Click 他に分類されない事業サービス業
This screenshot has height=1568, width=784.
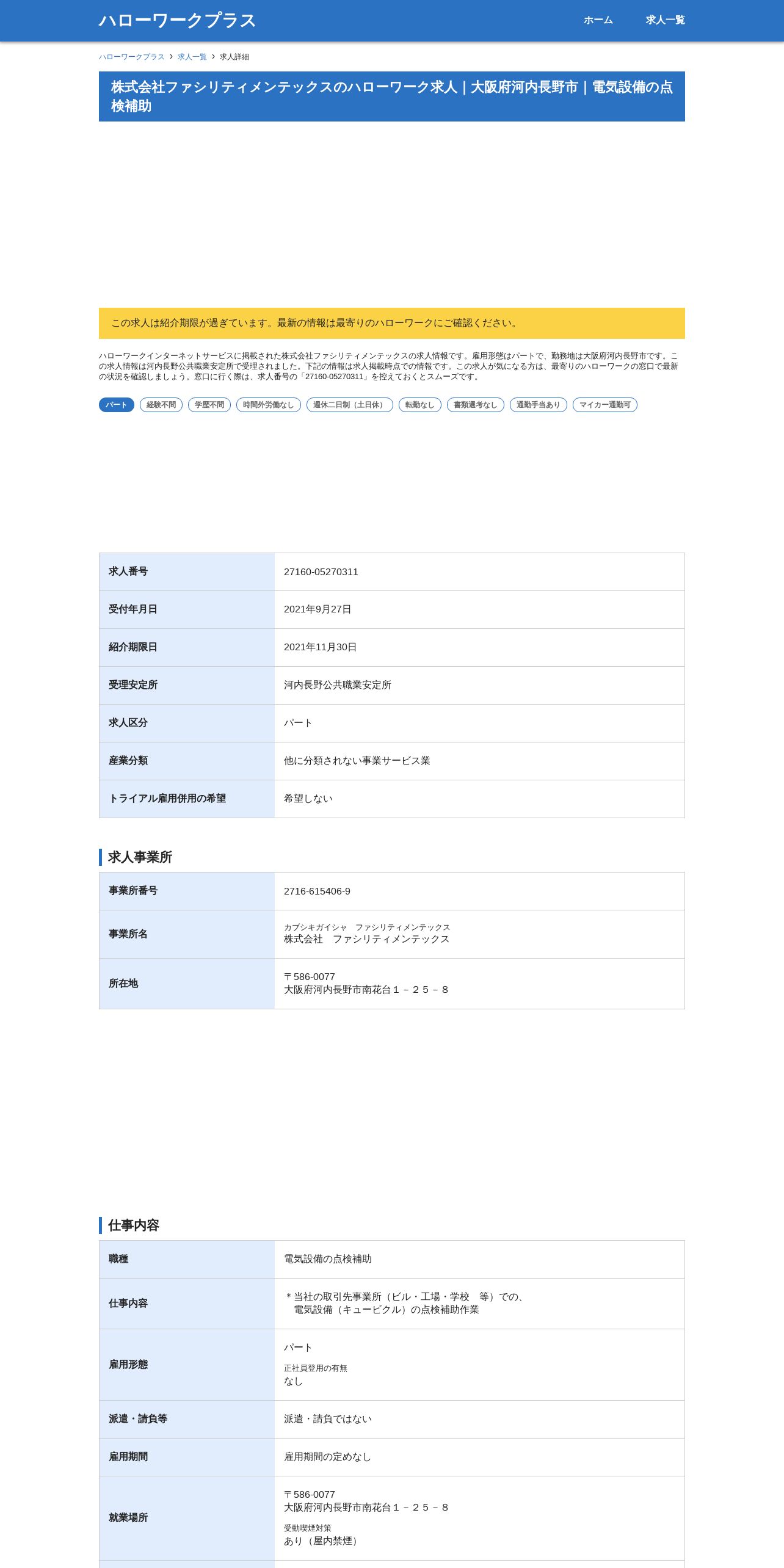click(x=357, y=761)
